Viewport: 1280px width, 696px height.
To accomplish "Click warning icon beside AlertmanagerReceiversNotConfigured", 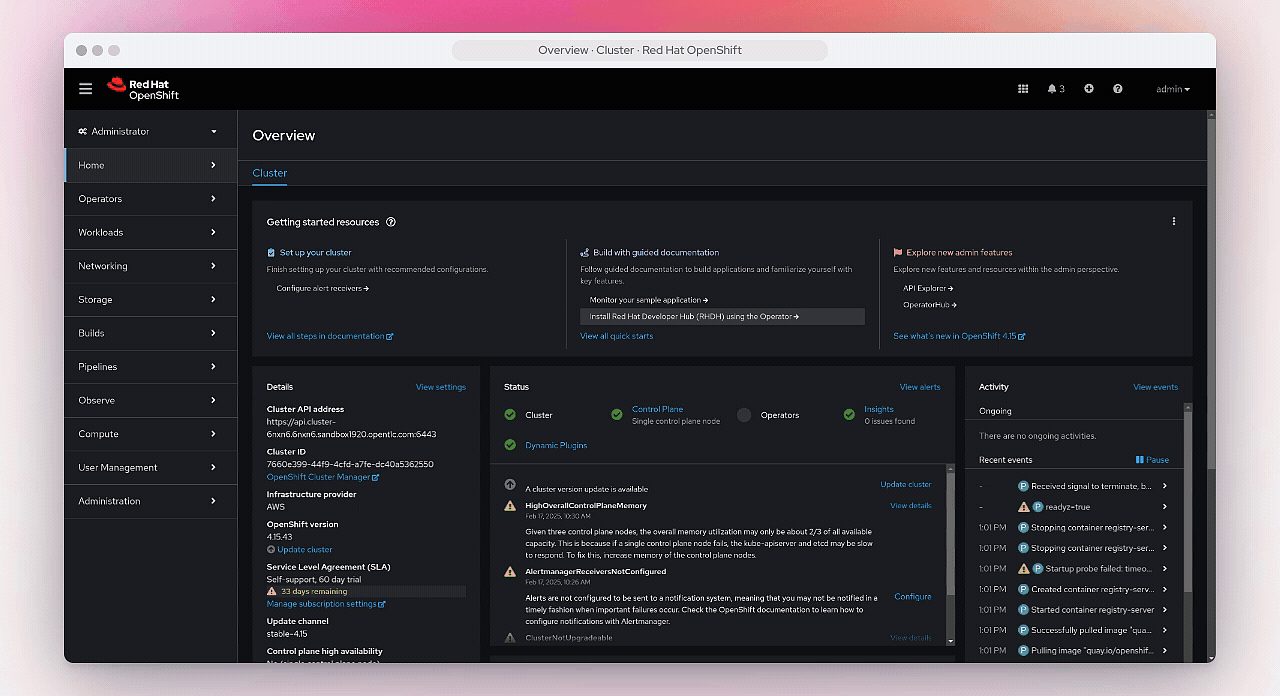I will (510, 572).
